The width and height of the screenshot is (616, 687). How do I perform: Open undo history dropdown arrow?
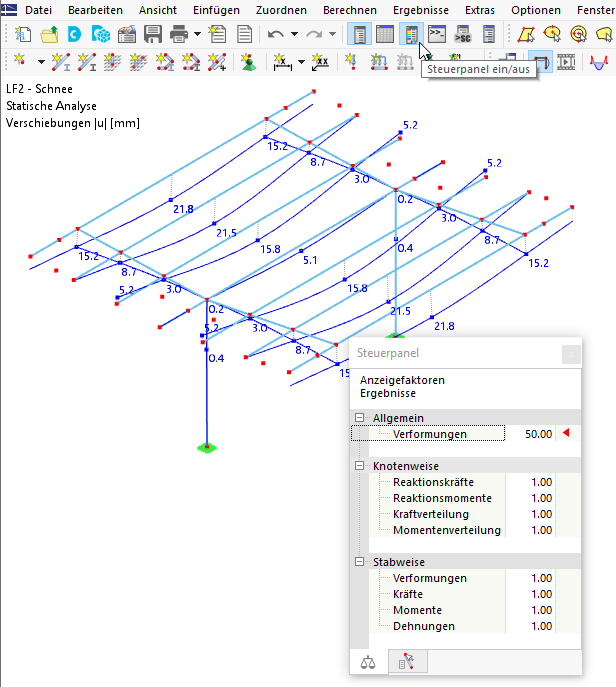[294, 34]
